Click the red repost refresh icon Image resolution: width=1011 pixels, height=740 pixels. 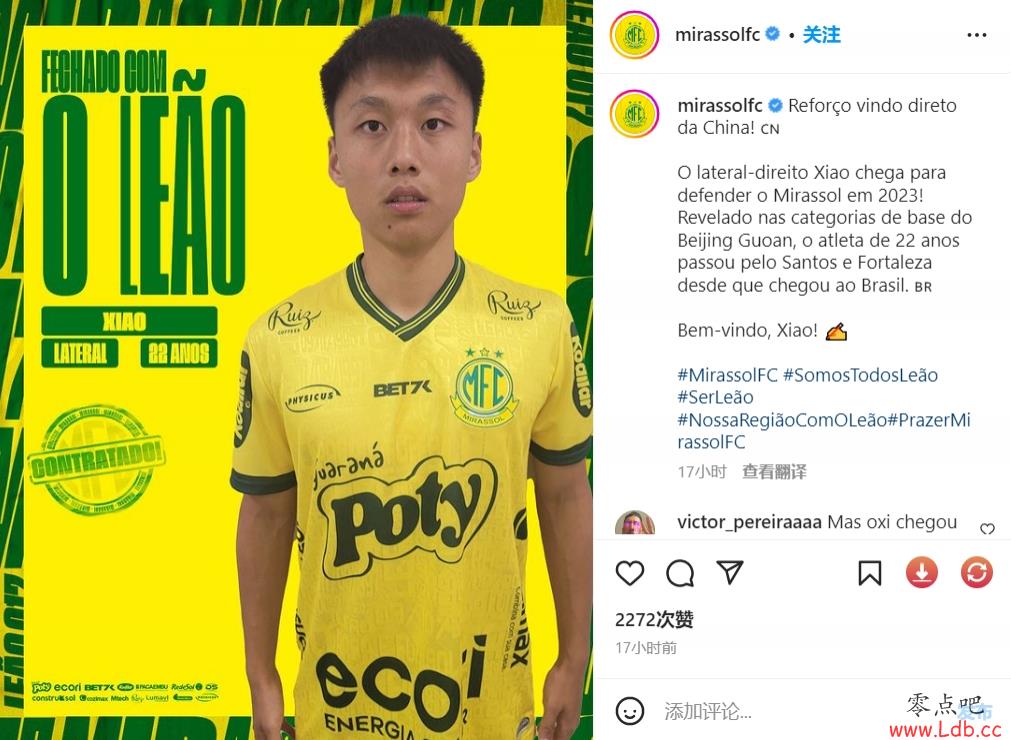coord(976,572)
